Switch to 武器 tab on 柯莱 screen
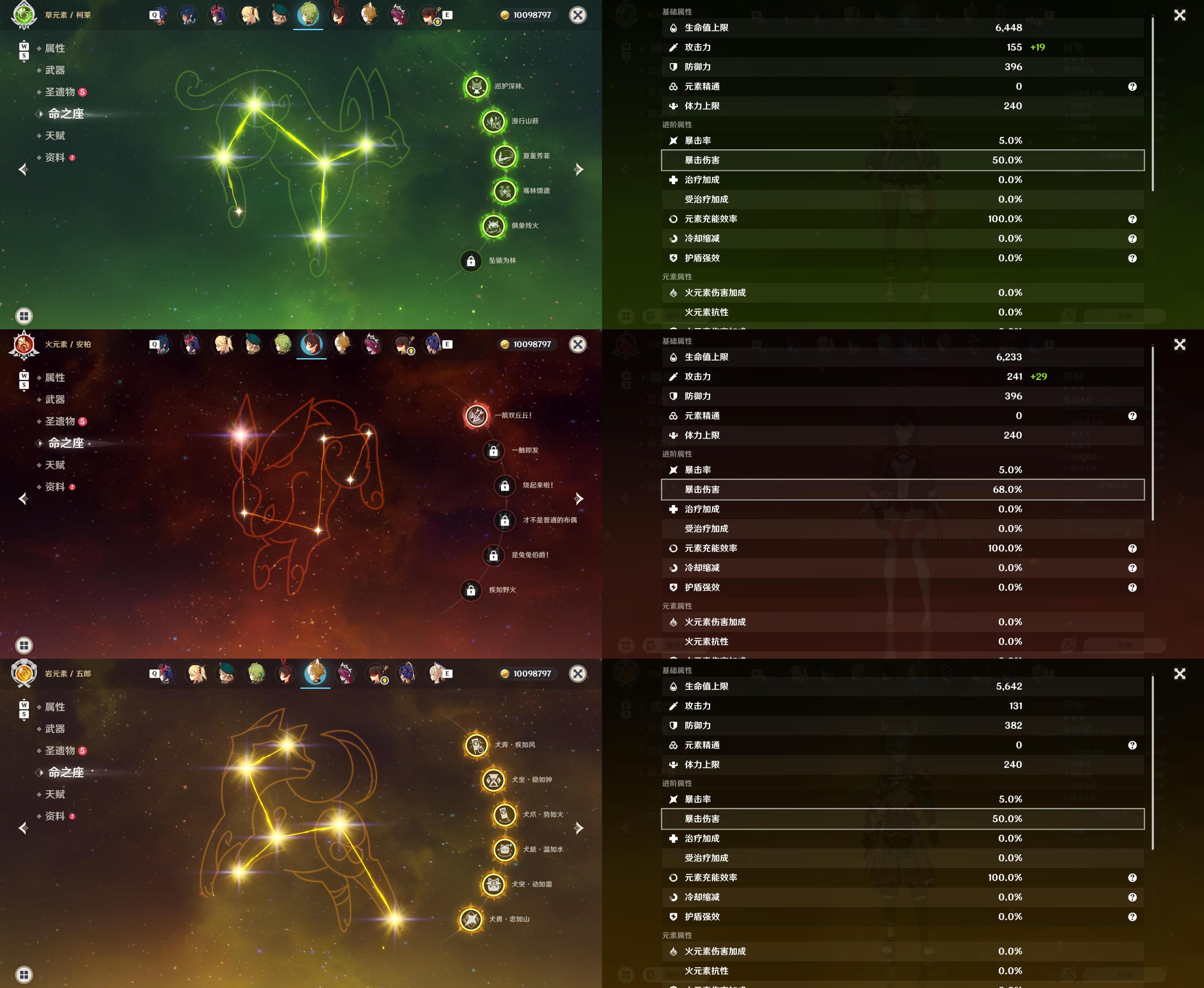Image resolution: width=1204 pixels, height=988 pixels. coord(55,70)
